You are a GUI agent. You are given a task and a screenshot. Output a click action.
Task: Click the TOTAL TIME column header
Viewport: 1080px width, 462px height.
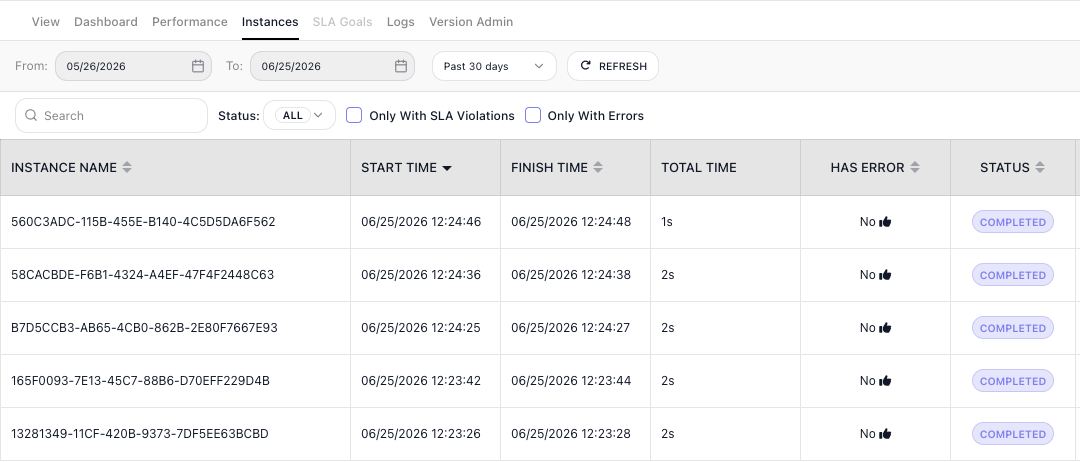pos(725,167)
